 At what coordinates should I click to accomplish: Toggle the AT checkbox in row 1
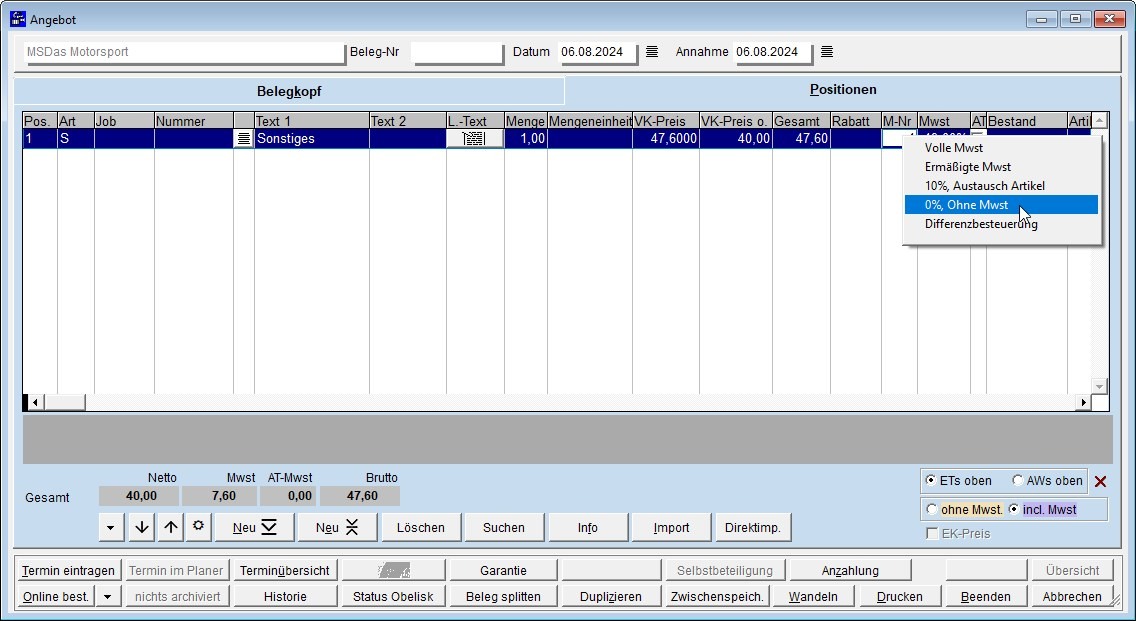pyautogui.click(x=978, y=136)
